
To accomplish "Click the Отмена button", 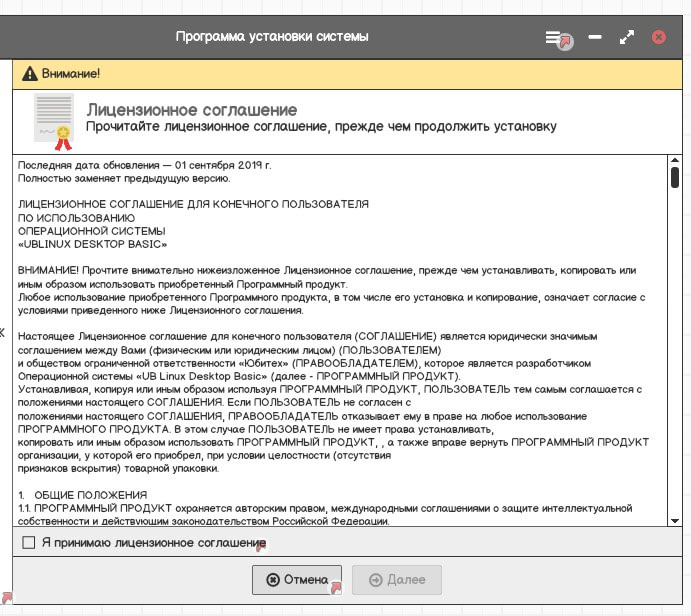I will [x=297, y=579].
